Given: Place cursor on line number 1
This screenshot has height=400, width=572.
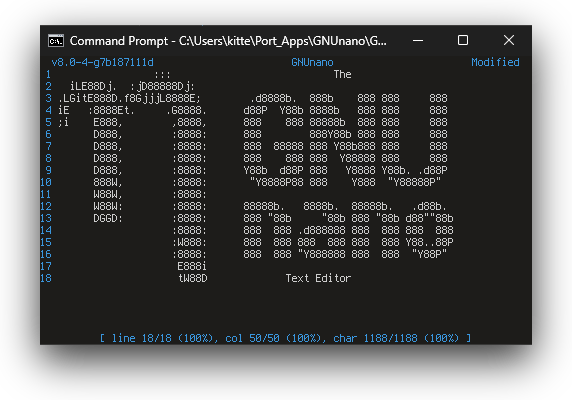Looking at the screenshot, I should point(48,74).
